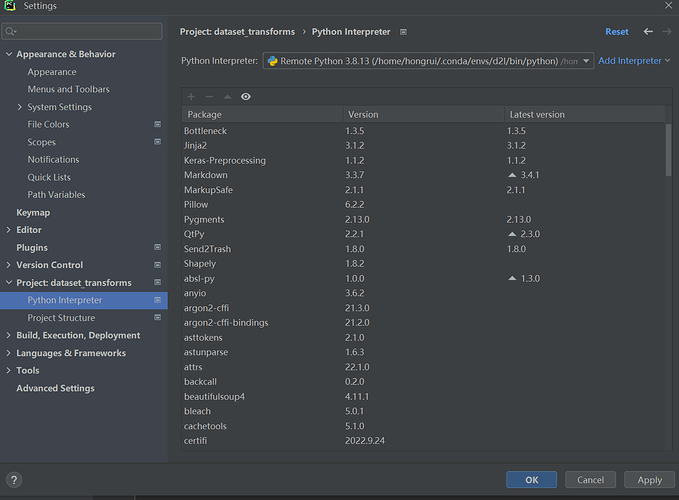
Task: Click project icon in selected Python Interpreter row
Action: (158, 300)
